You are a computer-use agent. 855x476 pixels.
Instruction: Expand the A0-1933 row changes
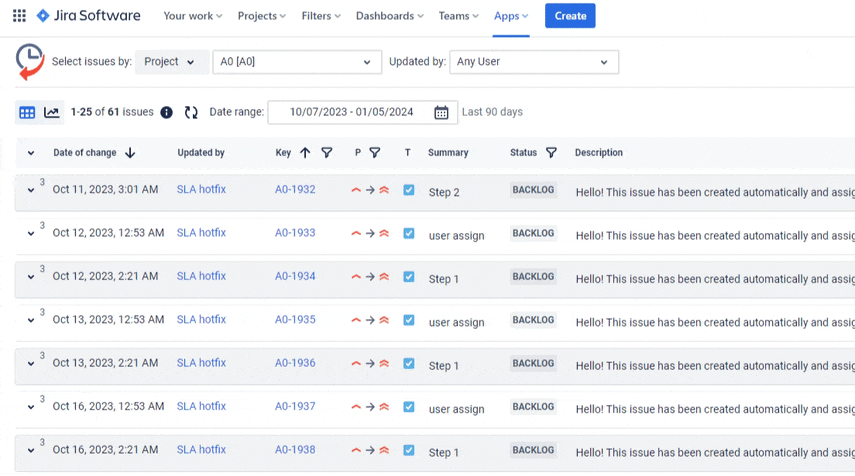(x=31, y=234)
